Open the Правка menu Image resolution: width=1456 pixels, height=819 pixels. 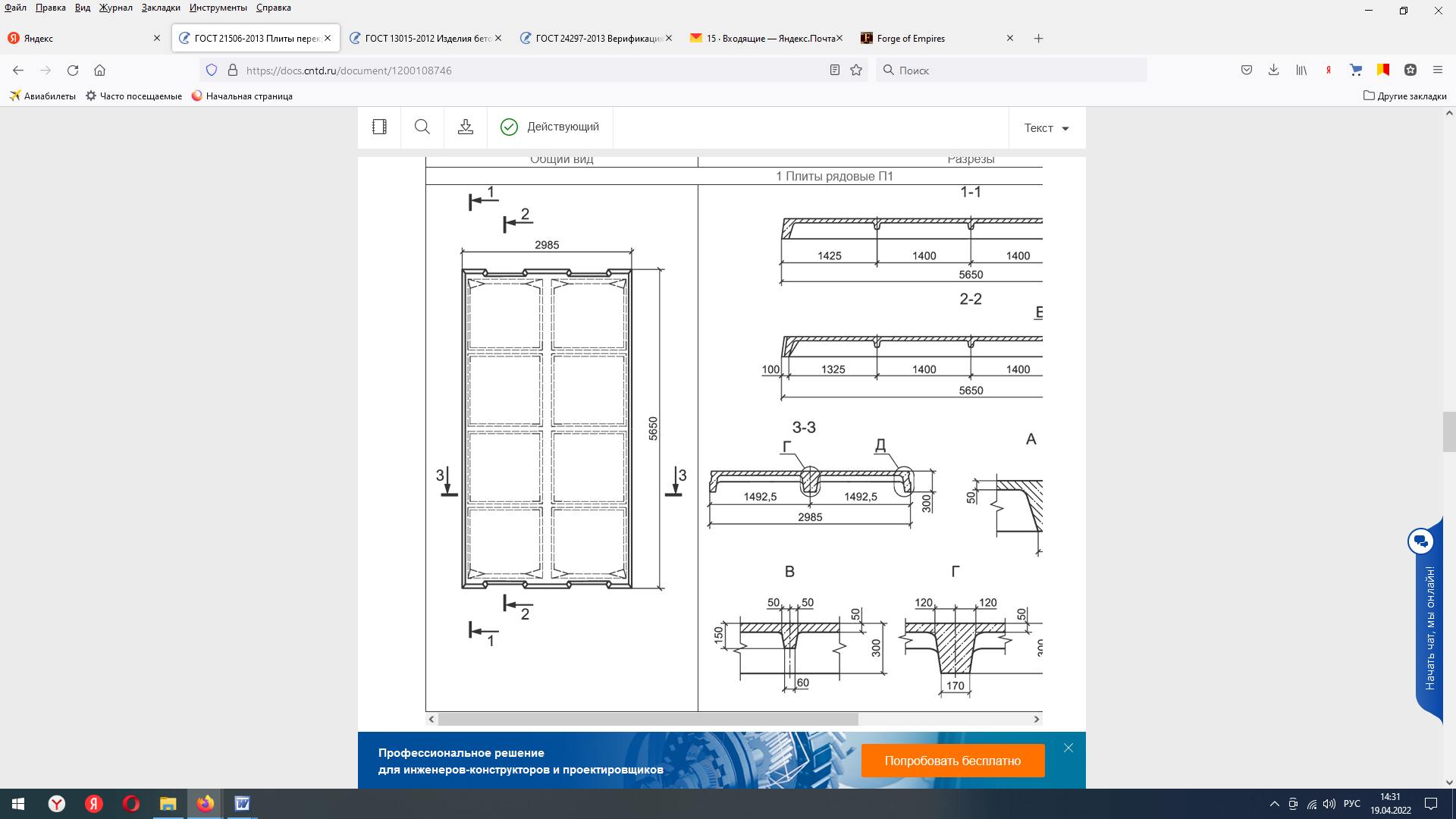click(x=51, y=8)
